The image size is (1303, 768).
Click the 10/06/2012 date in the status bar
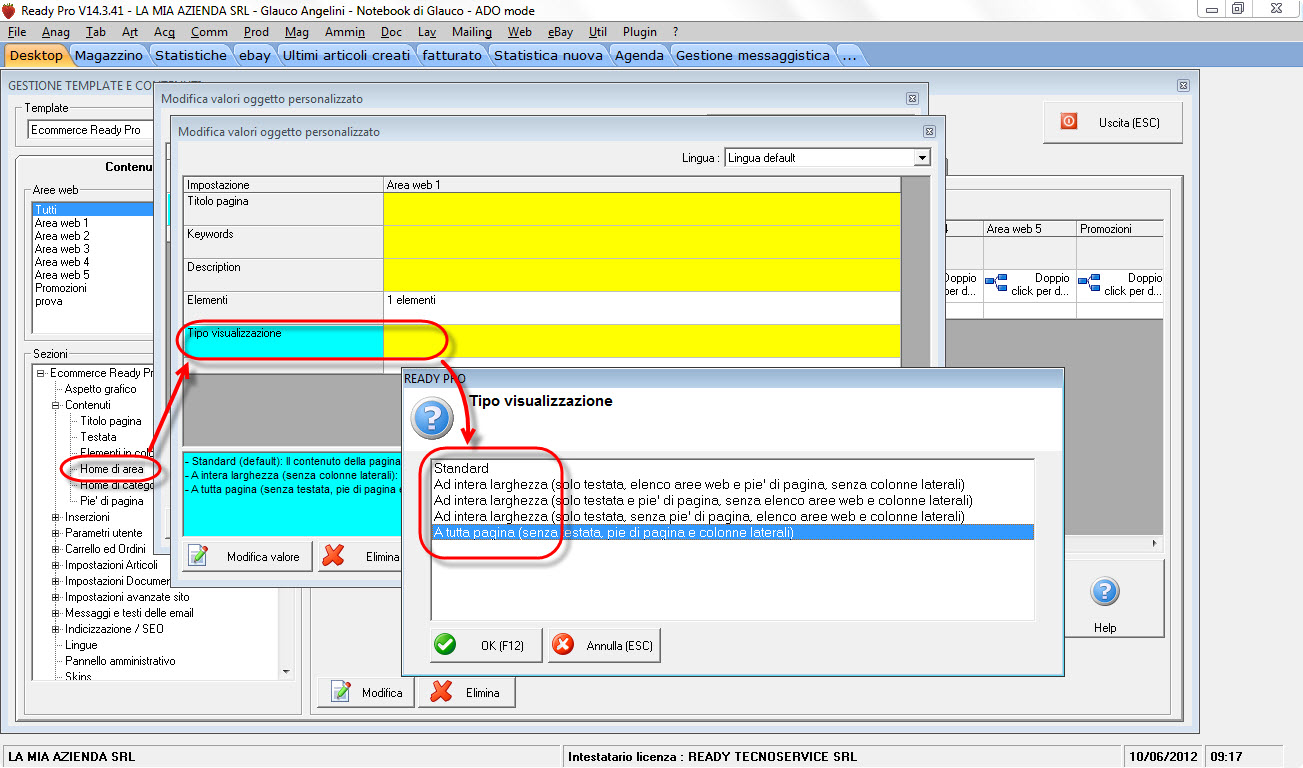1161,756
